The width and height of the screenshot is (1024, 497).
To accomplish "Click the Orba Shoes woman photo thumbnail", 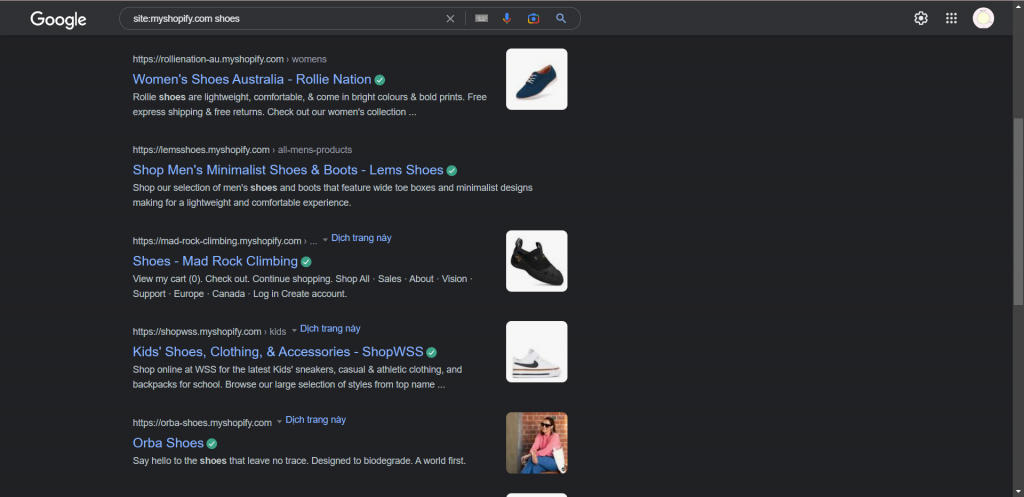I will pyautogui.click(x=537, y=443).
